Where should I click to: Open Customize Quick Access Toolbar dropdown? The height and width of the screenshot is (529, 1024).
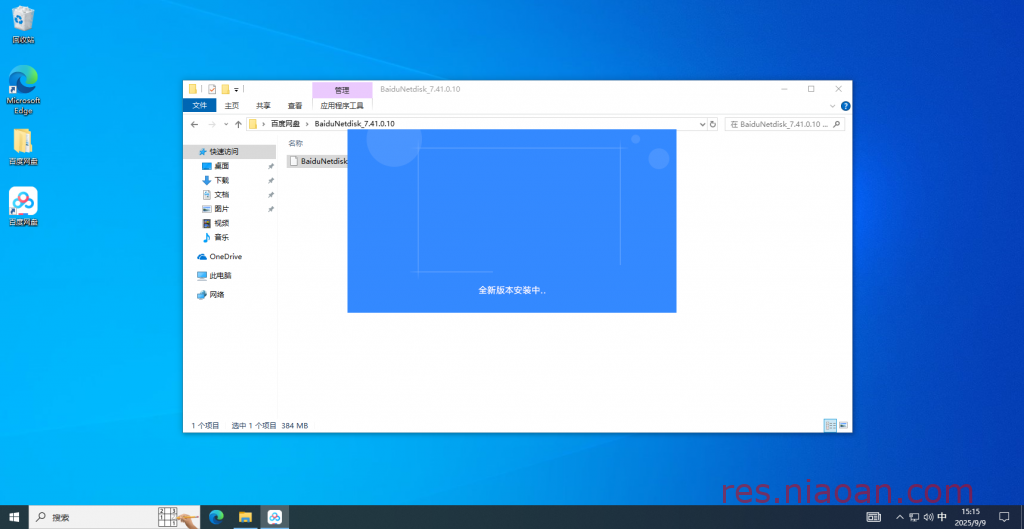tap(236, 89)
